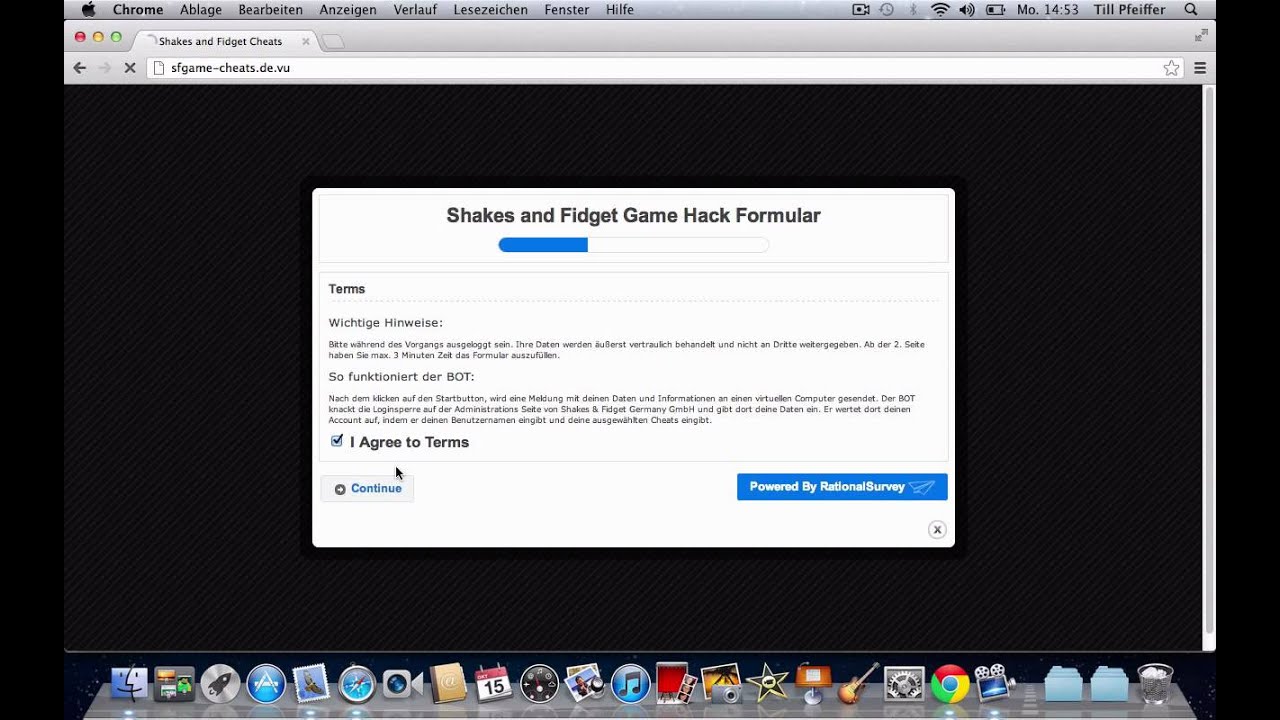The width and height of the screenshot is (1280, 720).
Task: Click the 'Terms' section heading
Action: pyautogui.click(x=347, y=289)
